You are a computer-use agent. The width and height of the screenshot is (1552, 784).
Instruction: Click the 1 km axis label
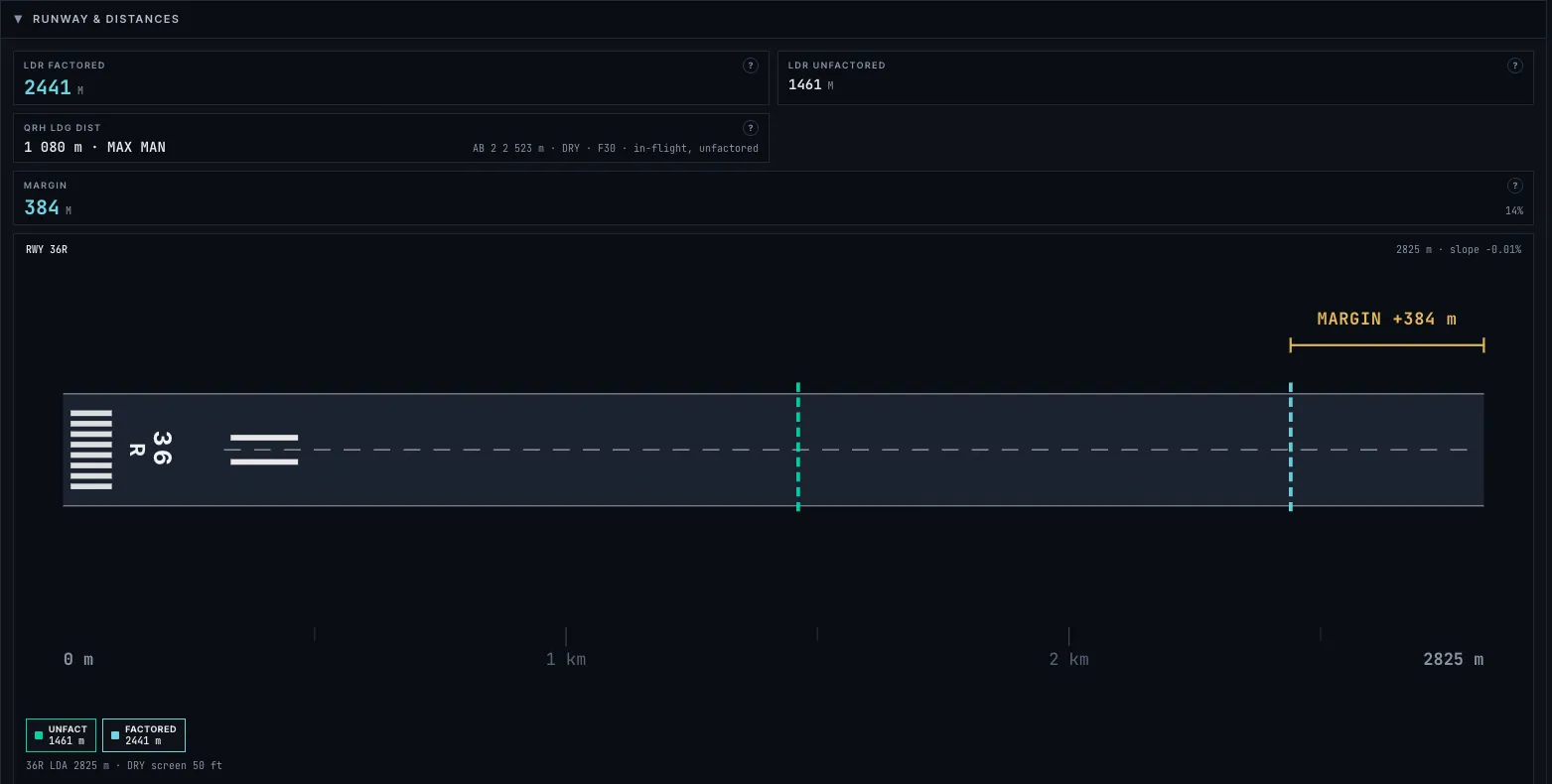(x=566, y=659)
